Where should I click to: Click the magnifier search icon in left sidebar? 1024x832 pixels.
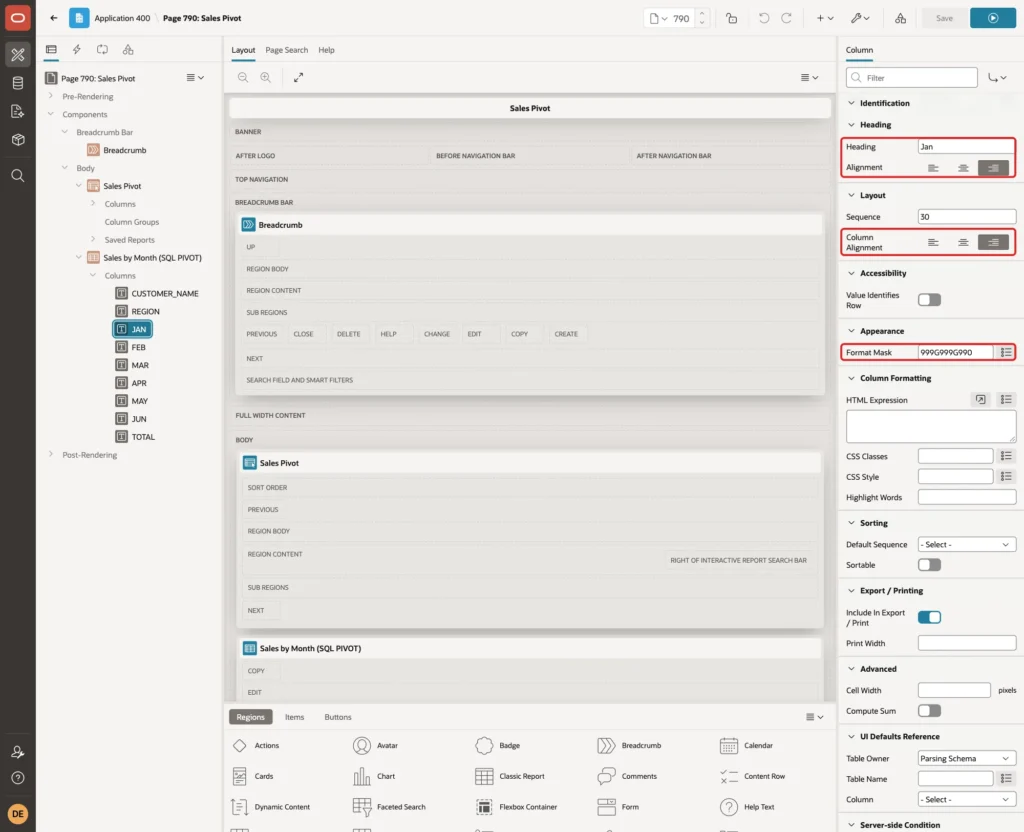pos(18,176)
